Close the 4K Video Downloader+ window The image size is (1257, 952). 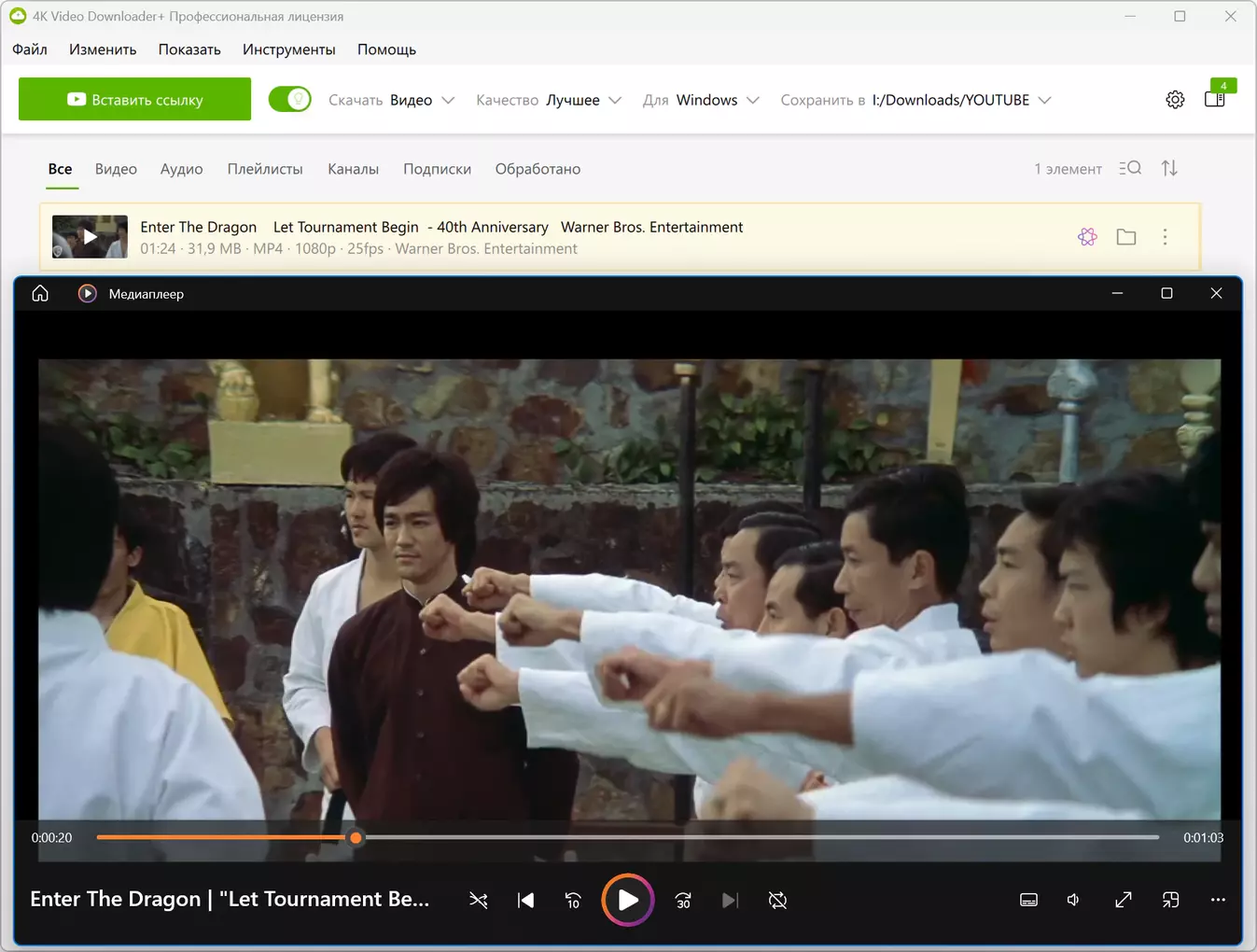pyautogui.click(x=1231, y=16)
